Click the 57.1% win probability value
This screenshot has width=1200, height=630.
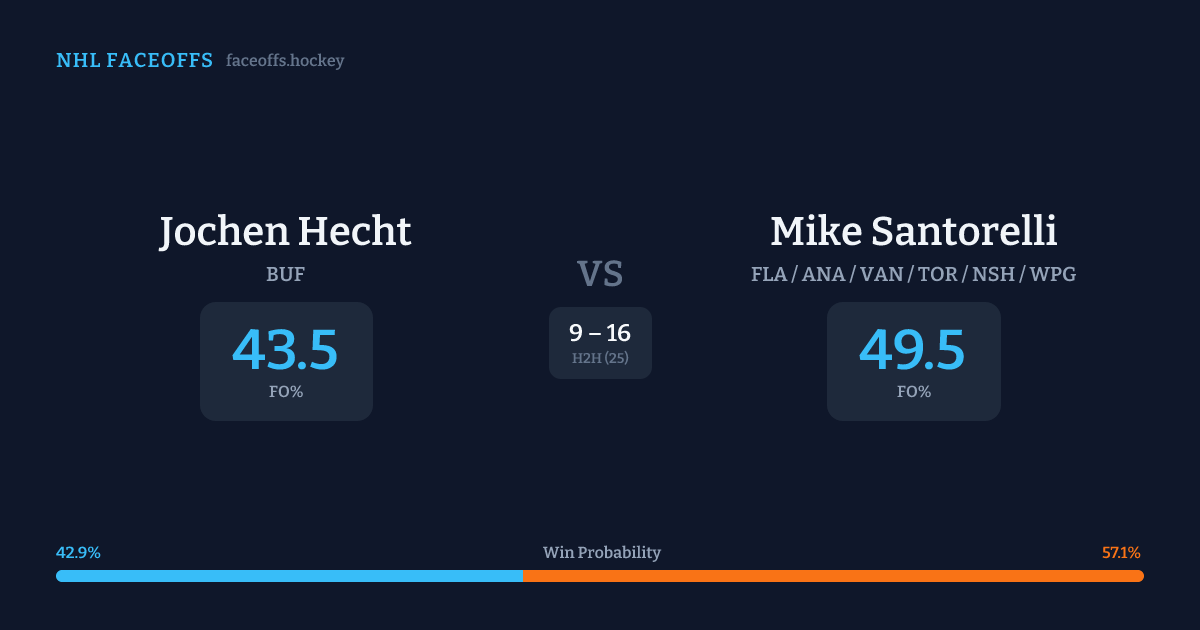tap(1121, 553)
